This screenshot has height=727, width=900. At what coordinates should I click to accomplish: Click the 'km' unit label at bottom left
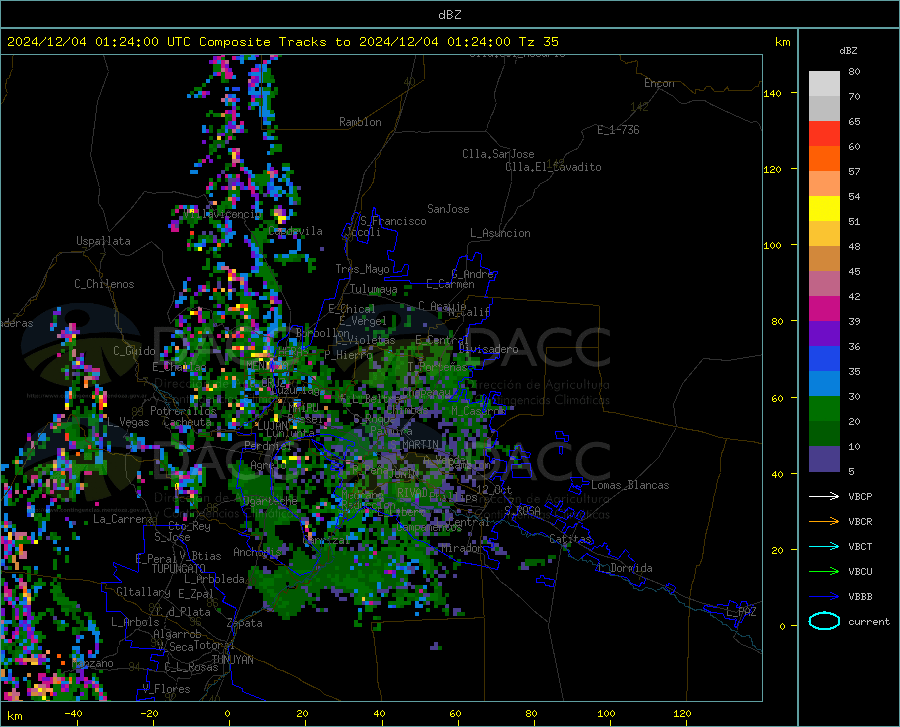click(14, 716)
